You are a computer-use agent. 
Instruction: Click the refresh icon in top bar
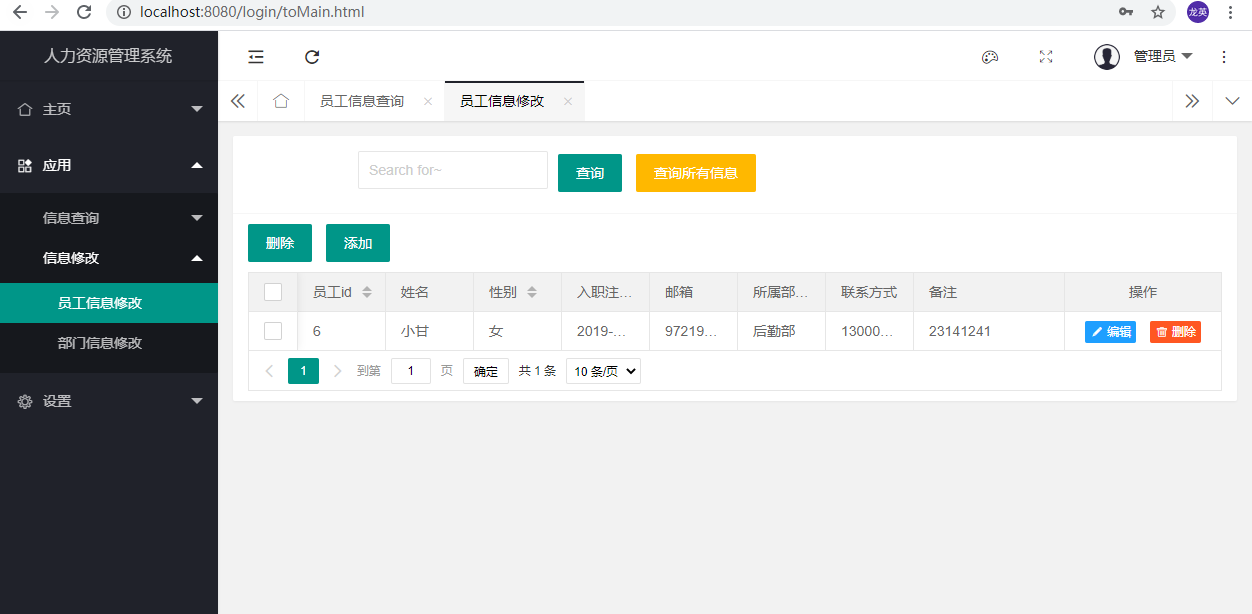(312, 57)
